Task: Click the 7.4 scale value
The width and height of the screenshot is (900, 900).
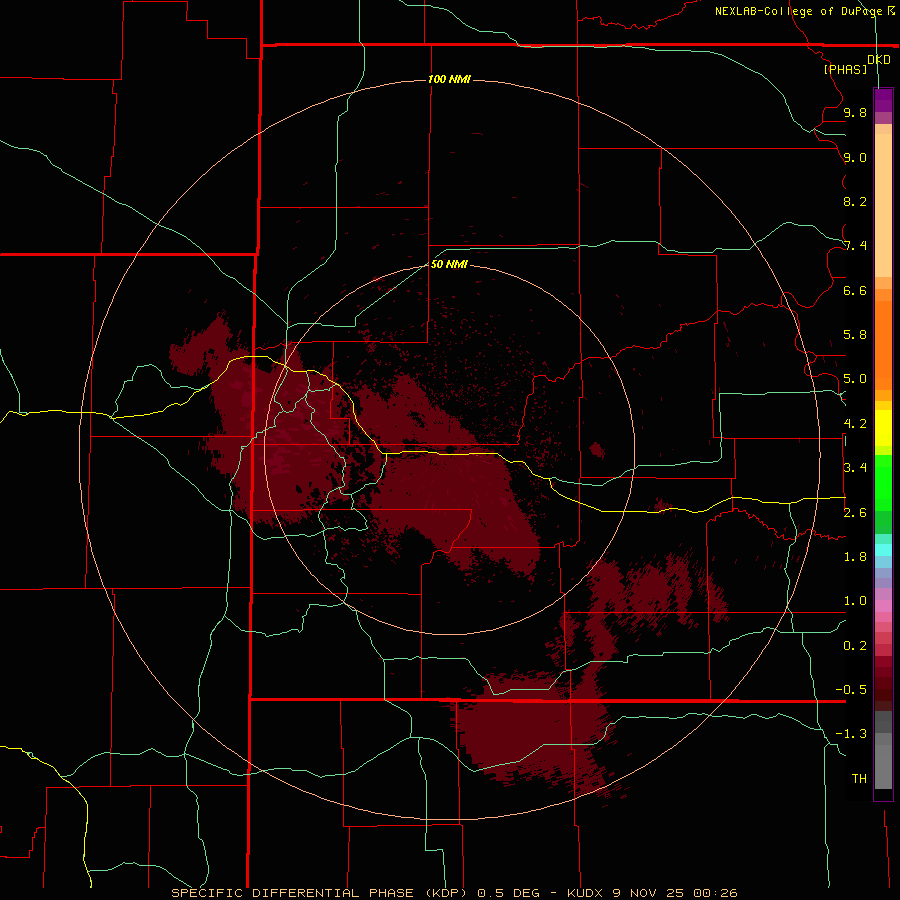Action: [855, 246]
